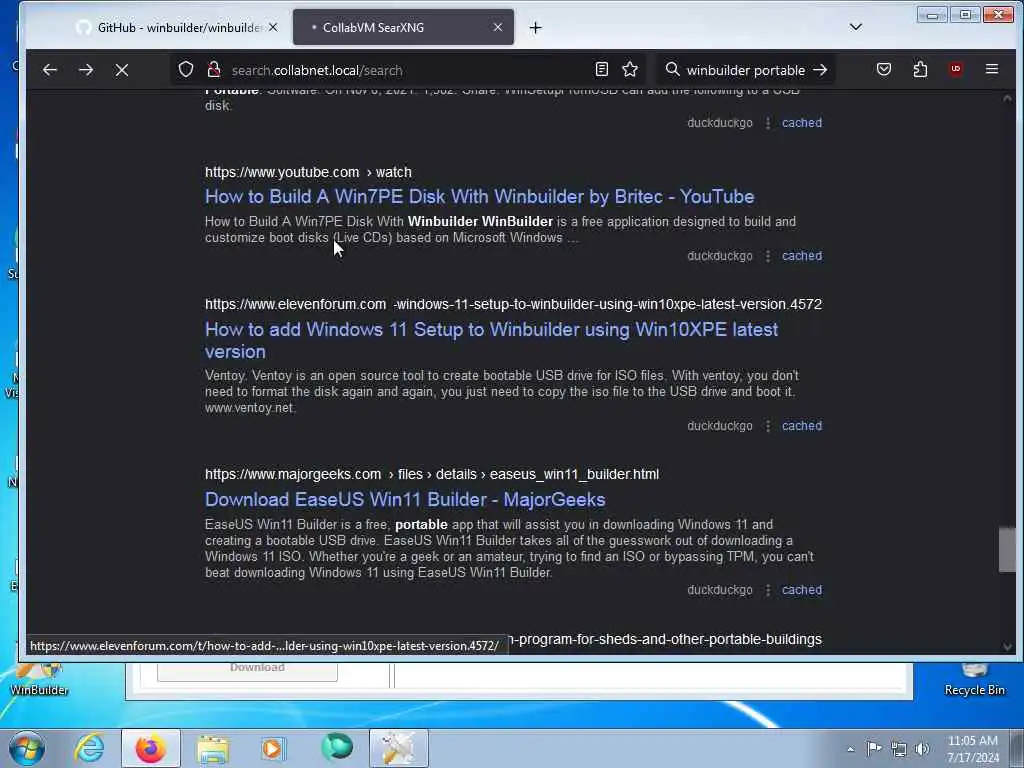Click the WinBuilder taskbar icon

click(x=399, y=748)
